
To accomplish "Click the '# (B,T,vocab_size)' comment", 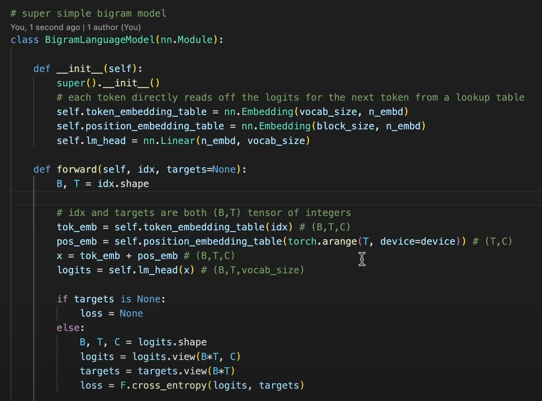I will (x=253, y=270).
